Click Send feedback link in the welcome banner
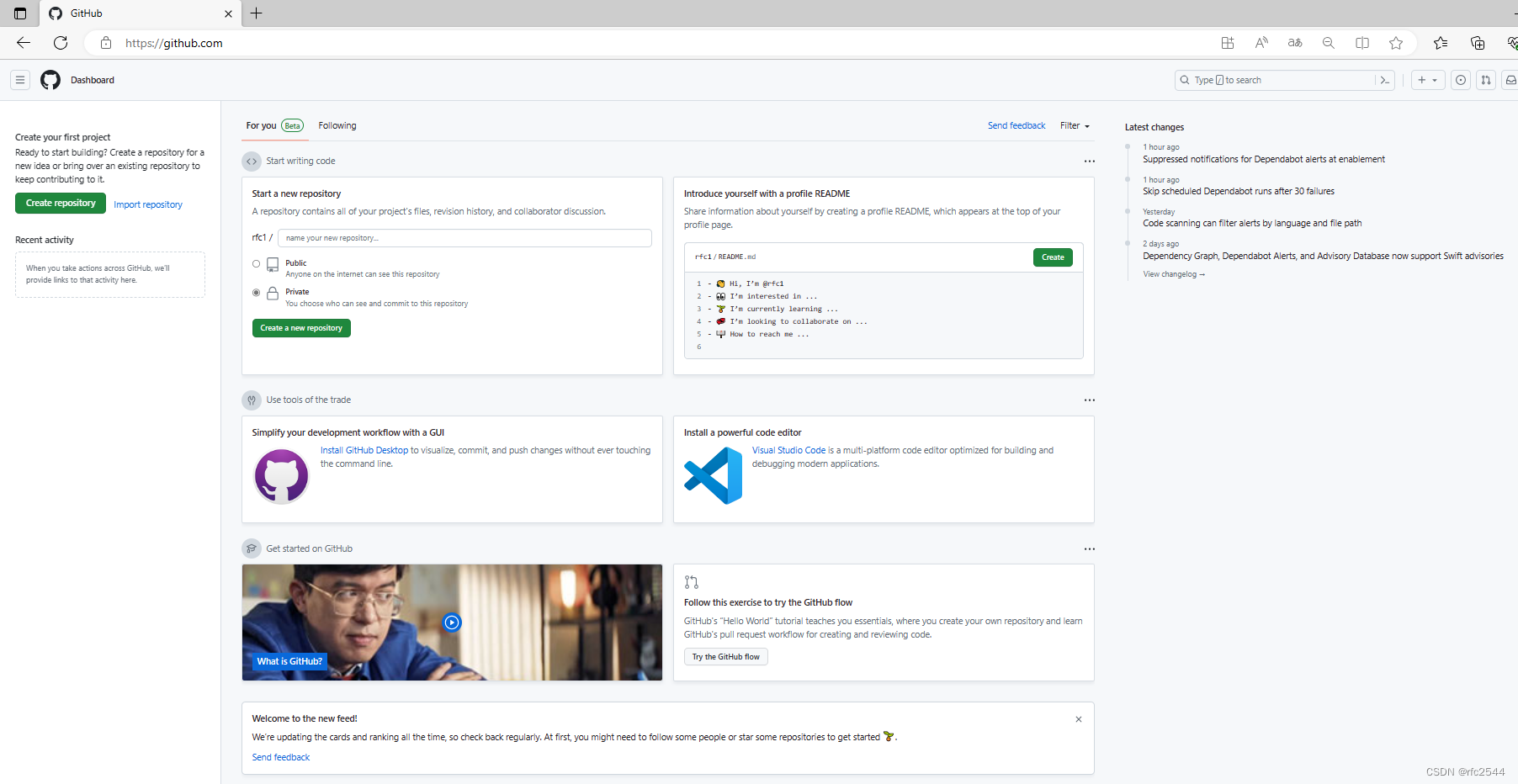Viewport: 1518px width, 784px height. (281, 758)
